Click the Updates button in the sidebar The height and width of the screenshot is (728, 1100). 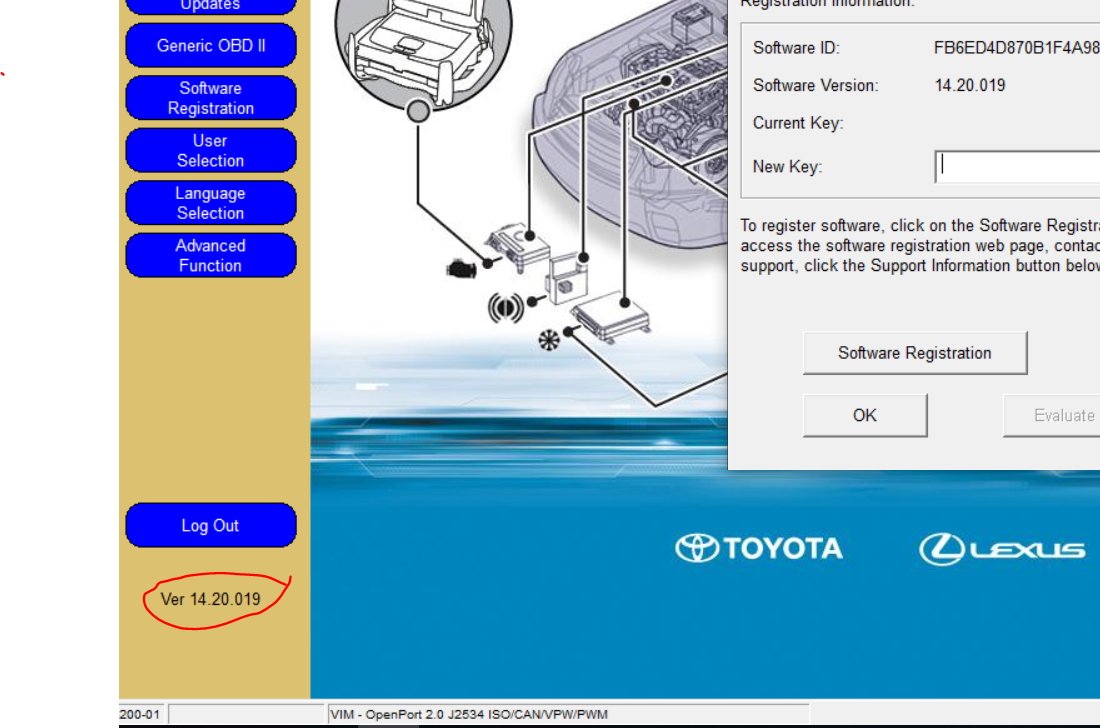coord(210,6)
